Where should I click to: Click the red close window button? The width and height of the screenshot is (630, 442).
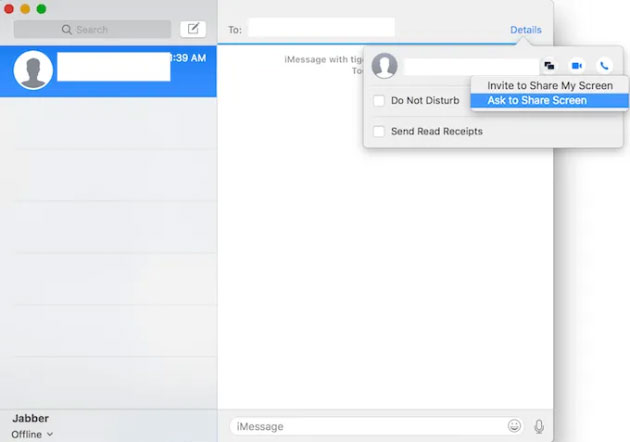pyautogui.click(x=9, y=9)
